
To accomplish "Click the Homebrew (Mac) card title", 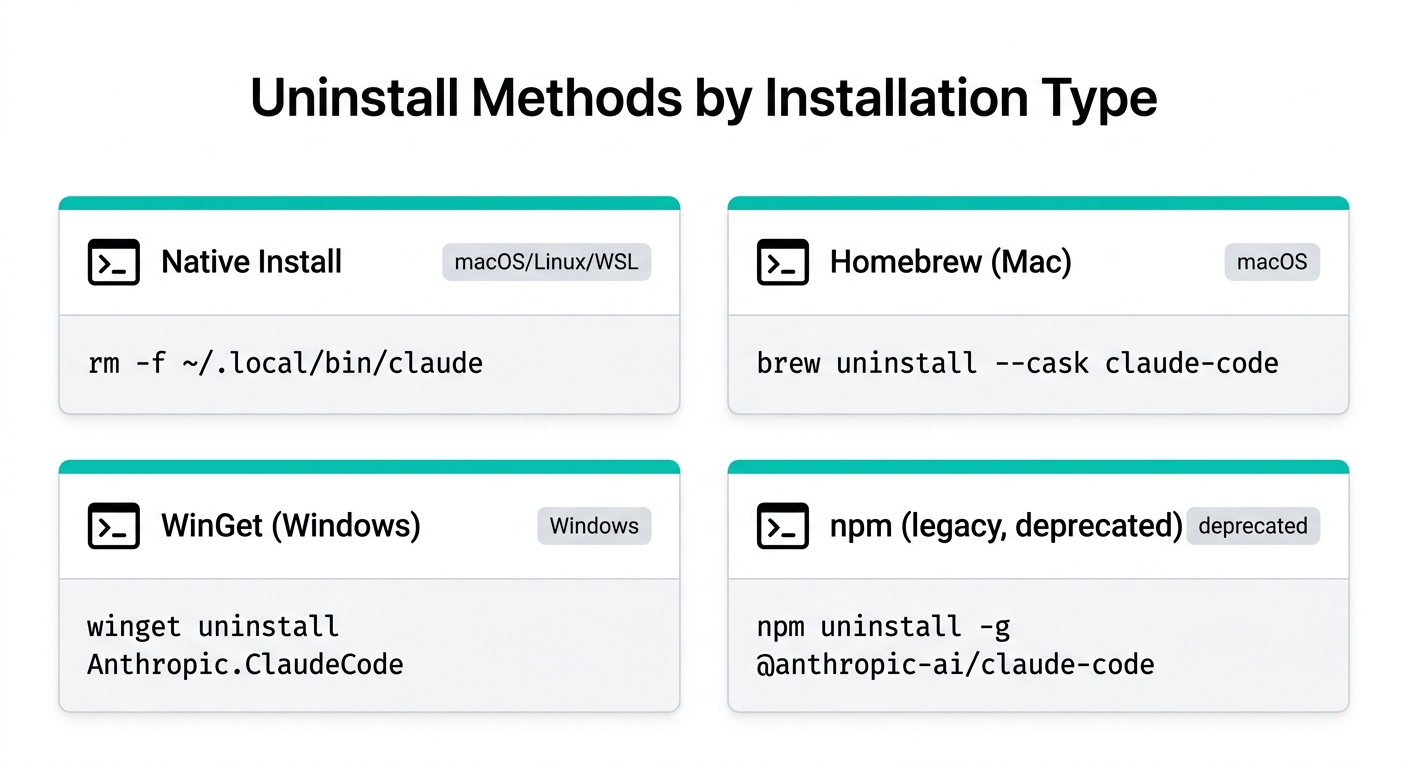I will coord(950,263).
